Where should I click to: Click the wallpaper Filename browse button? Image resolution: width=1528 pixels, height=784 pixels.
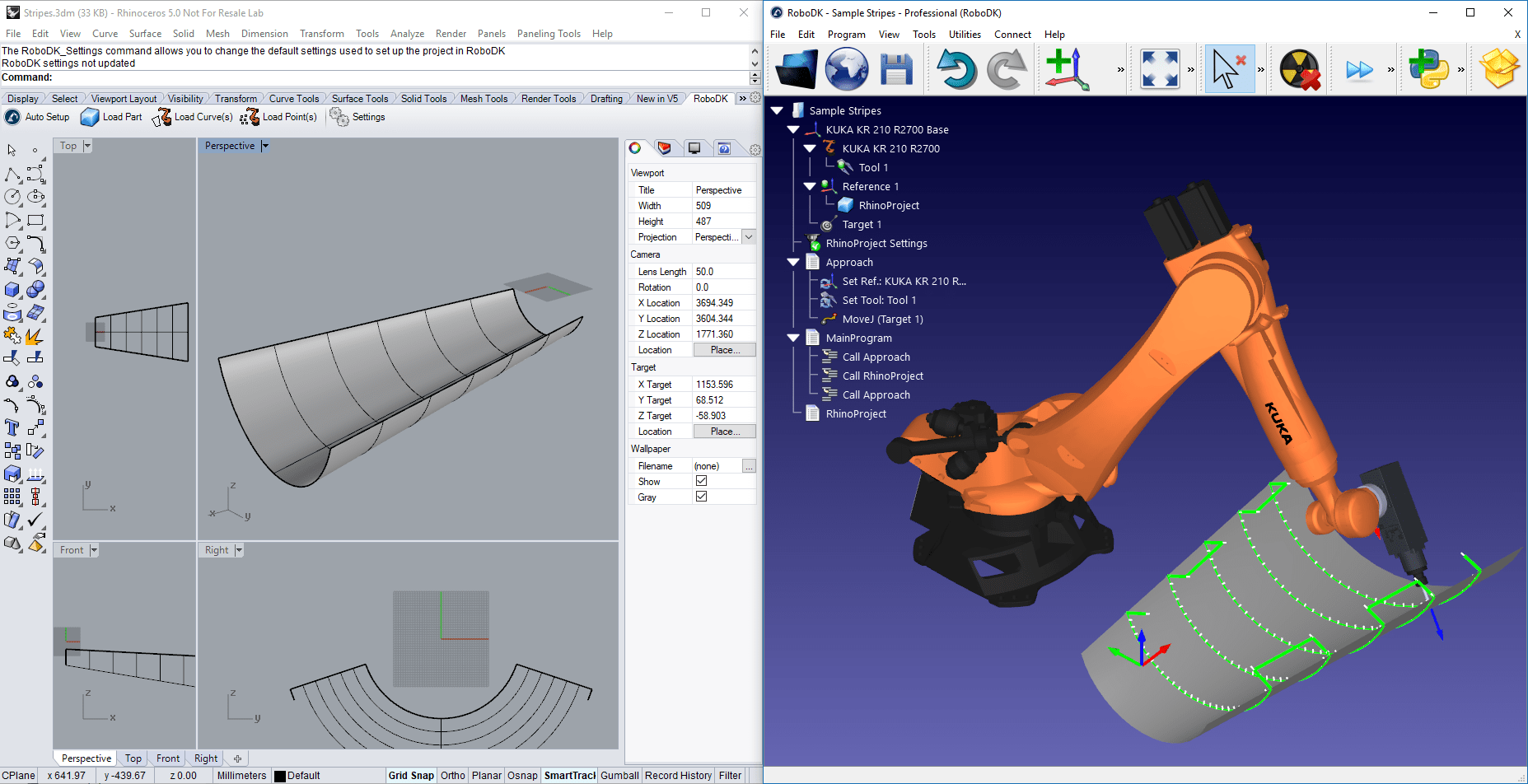(748, 466)
